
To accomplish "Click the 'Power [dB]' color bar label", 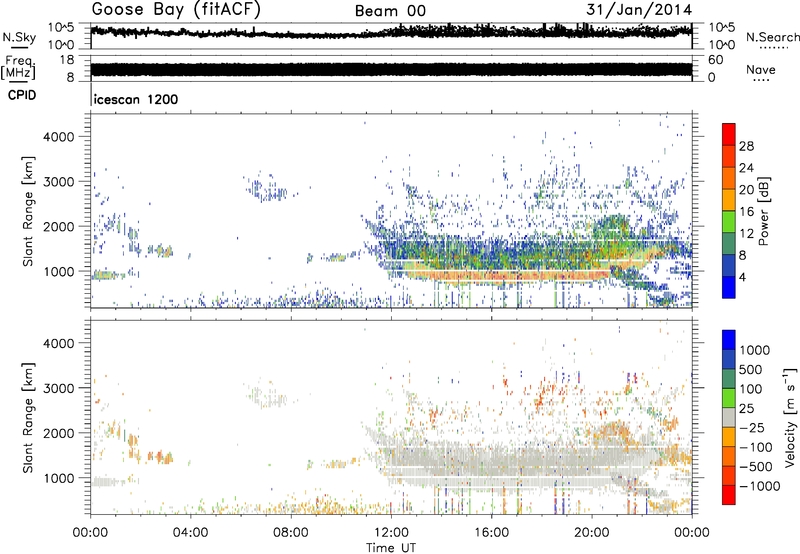I will [x=763, y=211].
